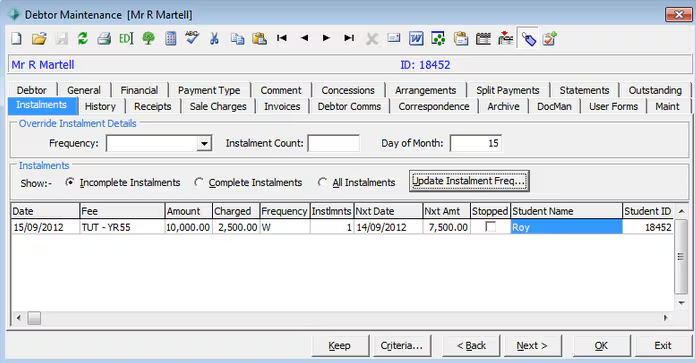This screenshot has height=363, width=696.
Task: Click the Save floppy disk icon
Action: pos(62,39)
